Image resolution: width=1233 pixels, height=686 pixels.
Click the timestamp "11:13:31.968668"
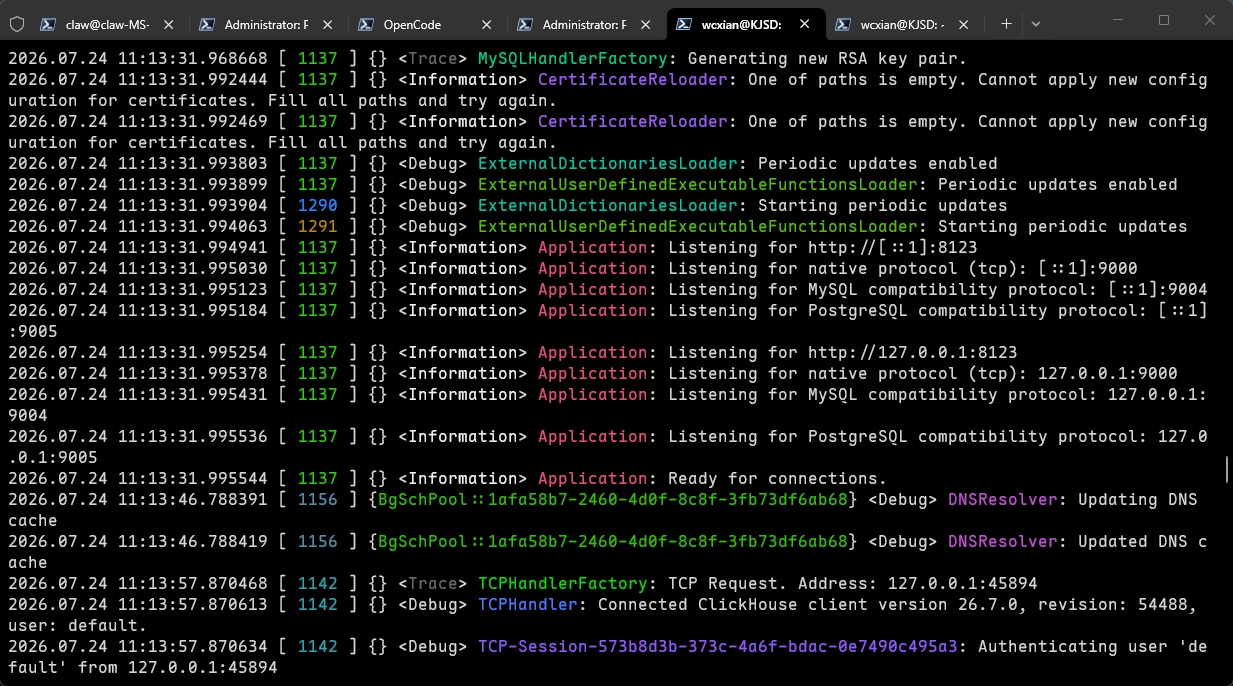pos(193,59)
